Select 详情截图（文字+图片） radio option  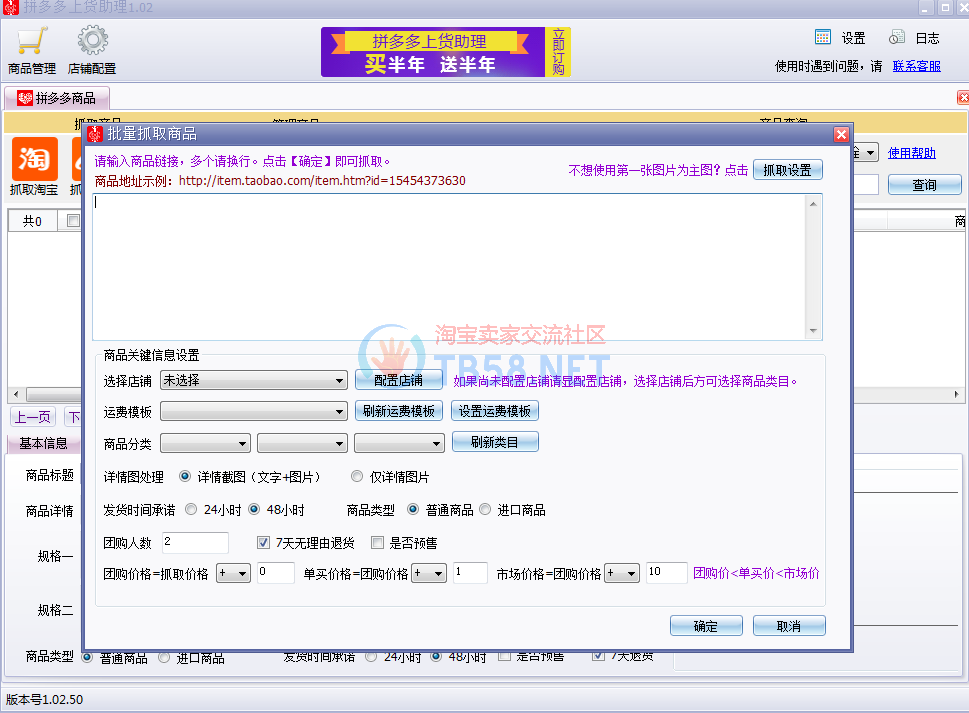pos(185,476)
